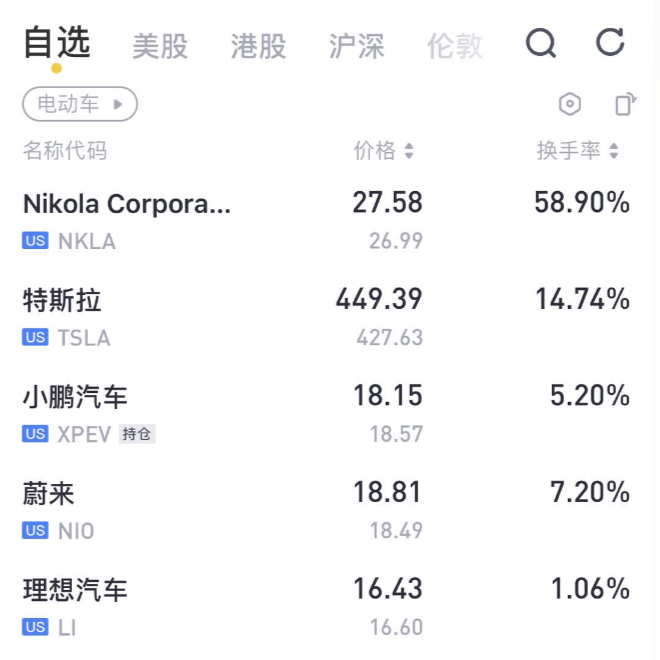Click the US badge beside NKLA

click(36, 241)
